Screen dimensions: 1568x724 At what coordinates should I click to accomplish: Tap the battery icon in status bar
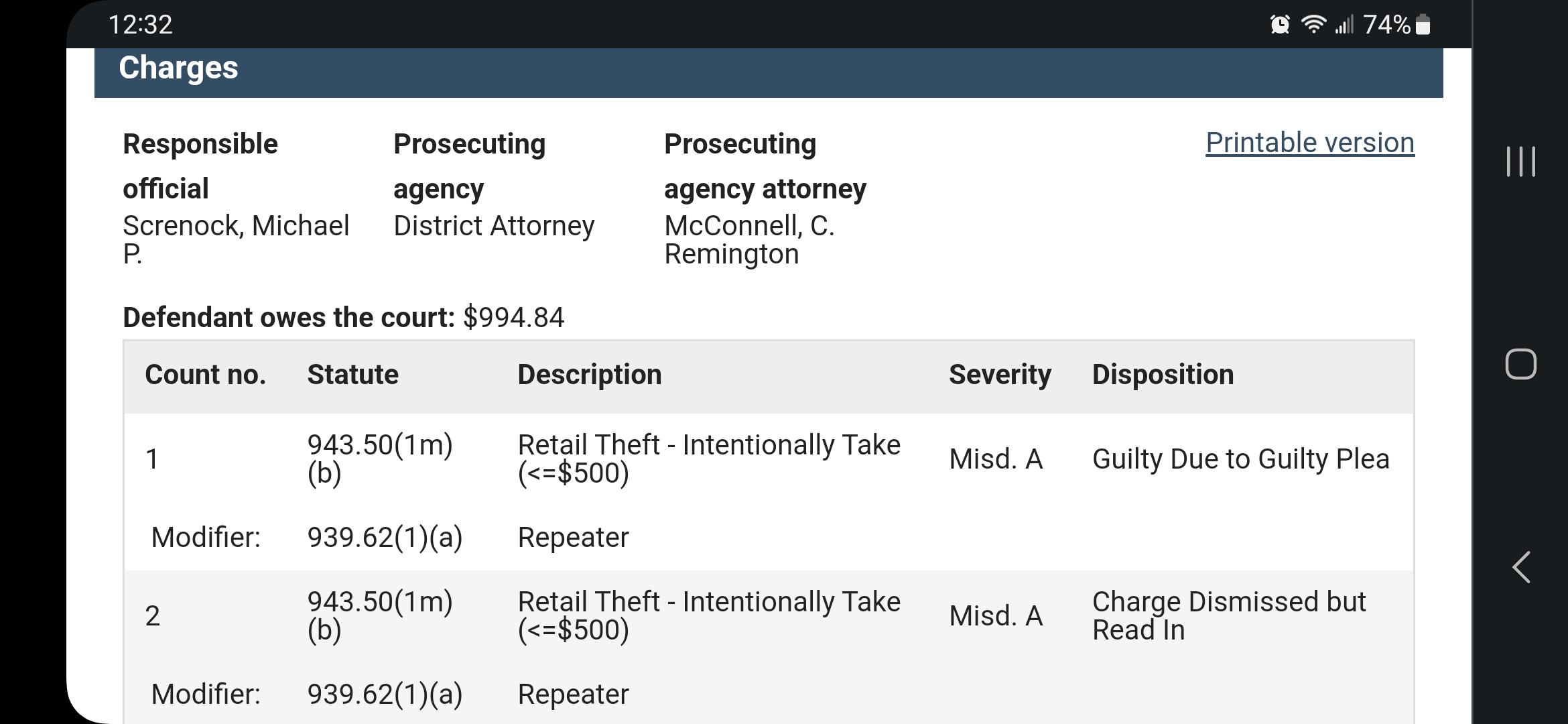pyautogui.click(x=1424, y=25)
